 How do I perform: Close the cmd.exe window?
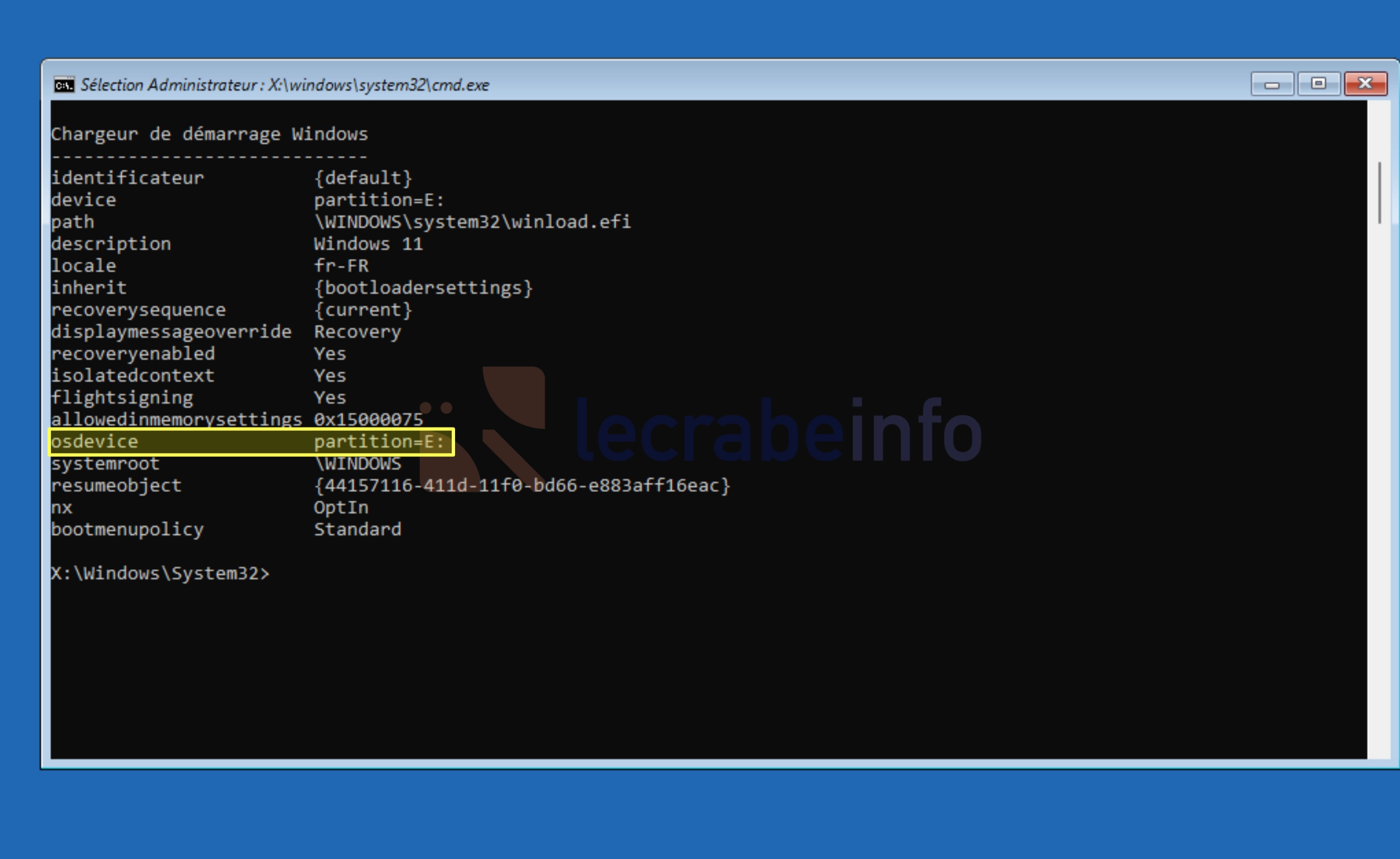(x=1365, y=84)
